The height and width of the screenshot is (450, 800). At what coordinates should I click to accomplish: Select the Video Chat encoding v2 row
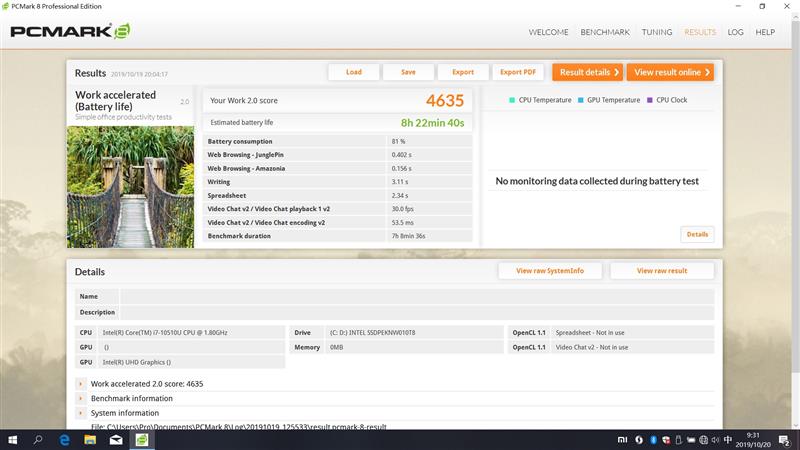click(x=338, y=222)
